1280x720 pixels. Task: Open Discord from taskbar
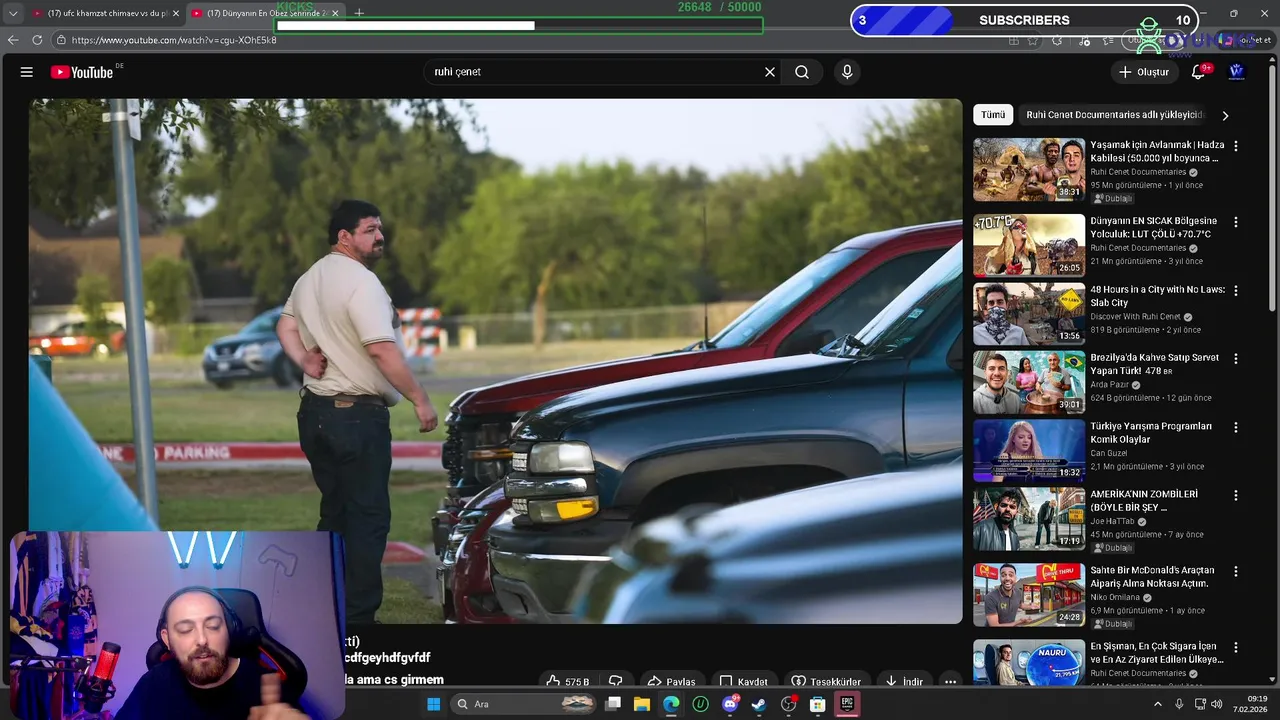(x=730, y=704)
